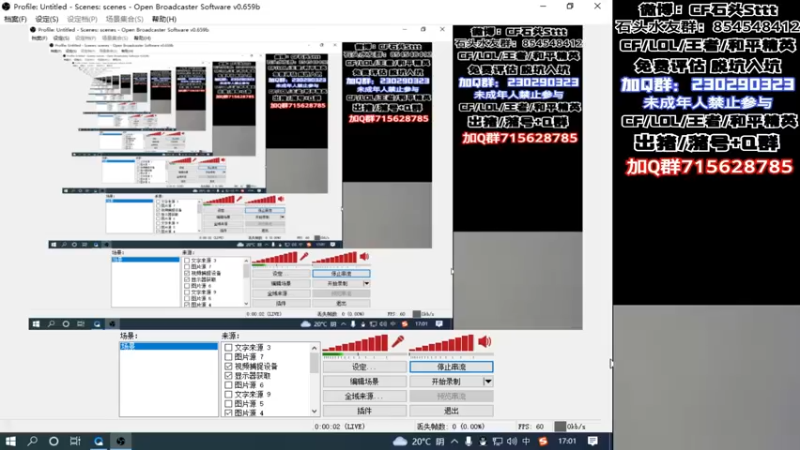Open the 设定档(P) menu

(x=82, y=19)
